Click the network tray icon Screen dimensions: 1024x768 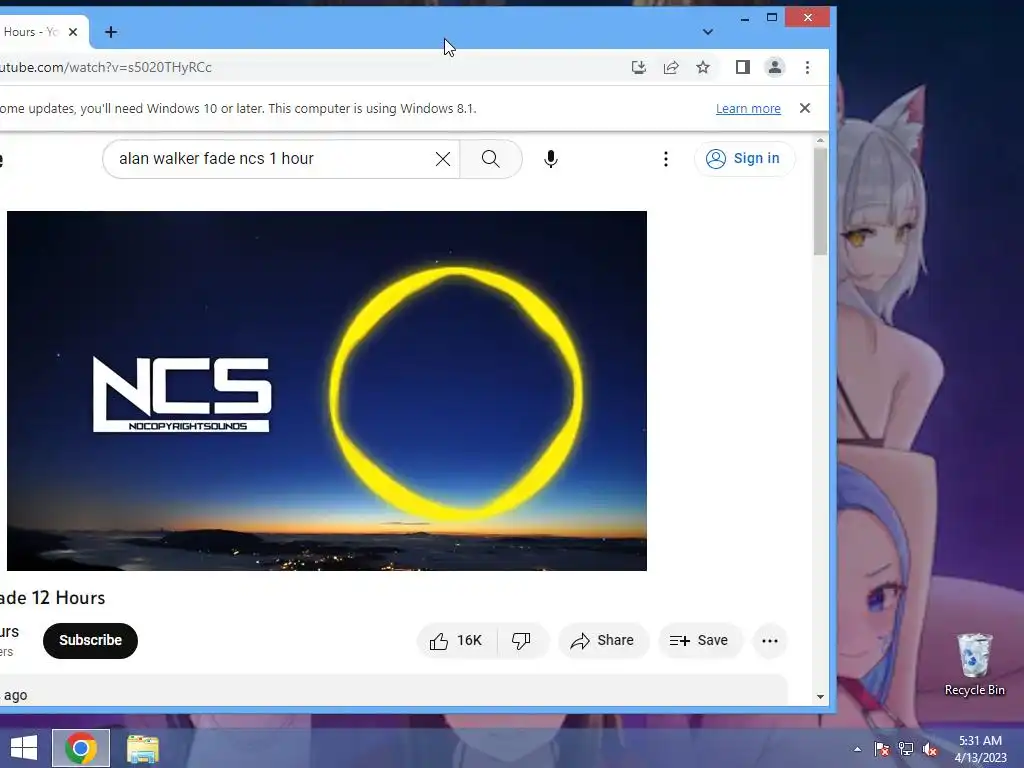coord(906,749)
